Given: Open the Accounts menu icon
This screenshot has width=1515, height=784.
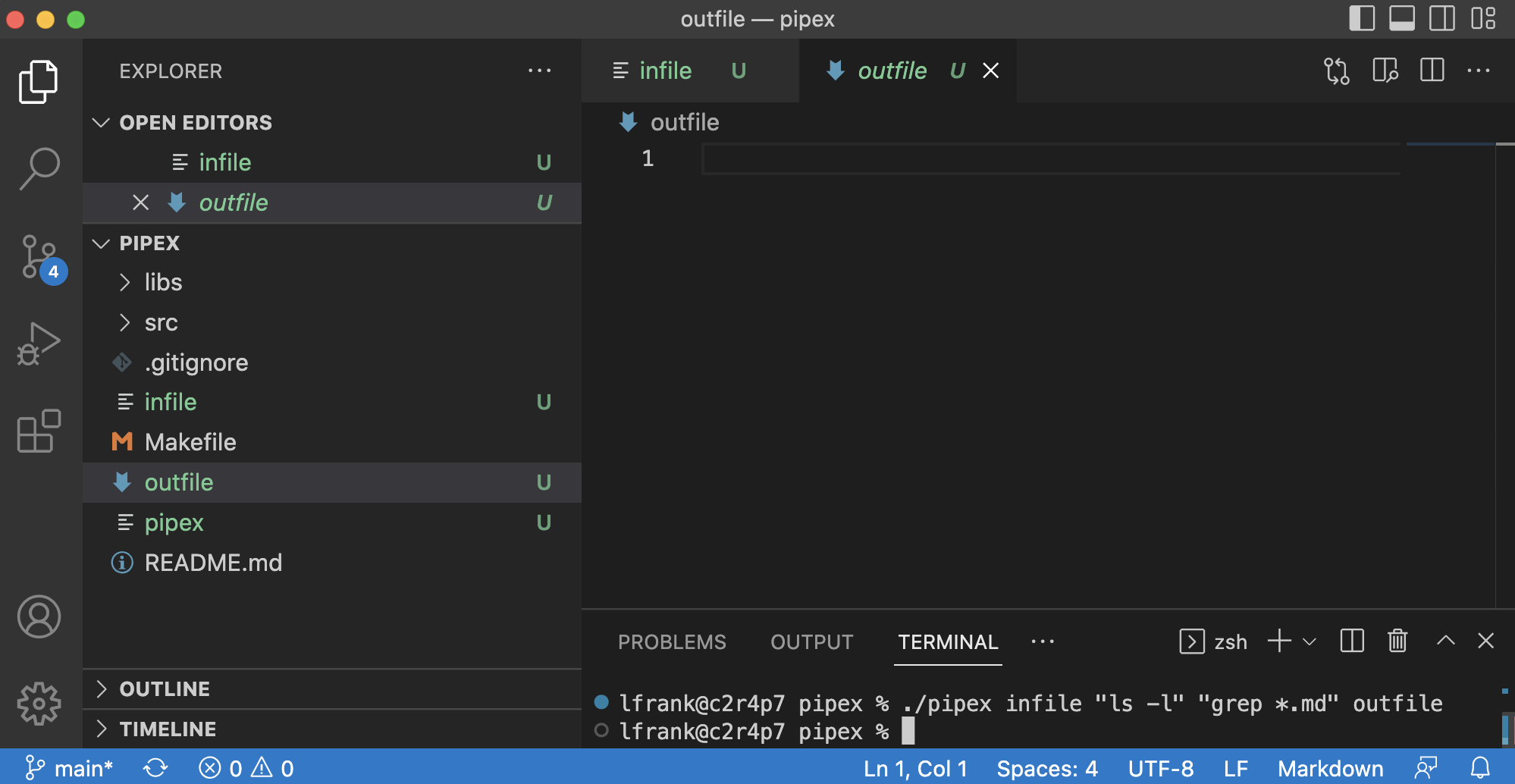Looking at the screenshot, I should pos(39,616).
